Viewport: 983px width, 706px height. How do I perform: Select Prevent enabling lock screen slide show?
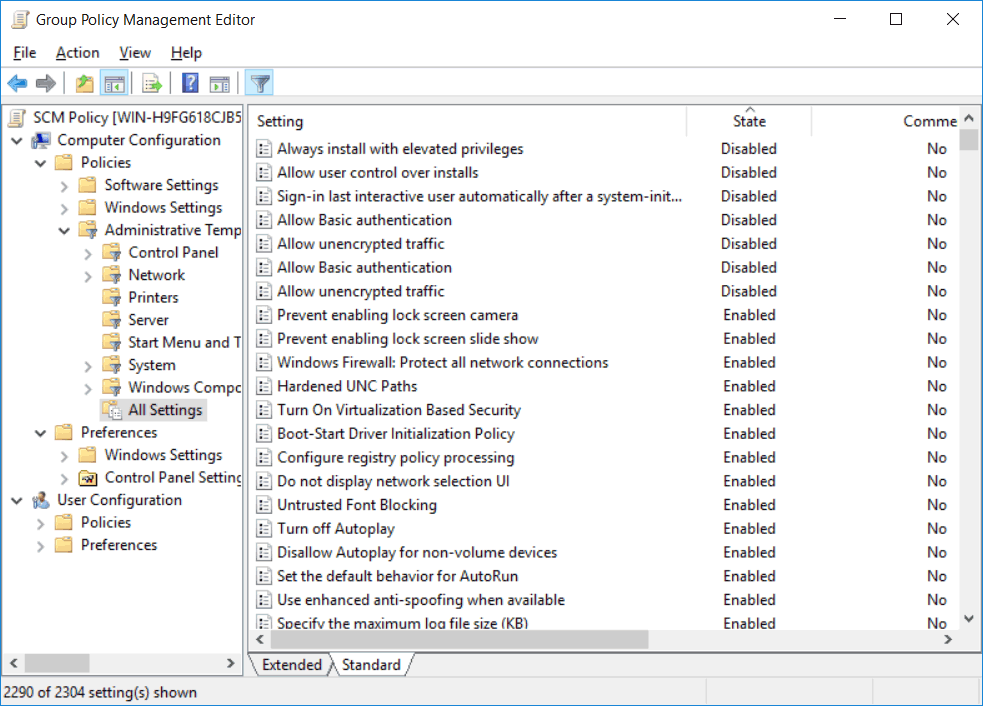coord(407,339)
